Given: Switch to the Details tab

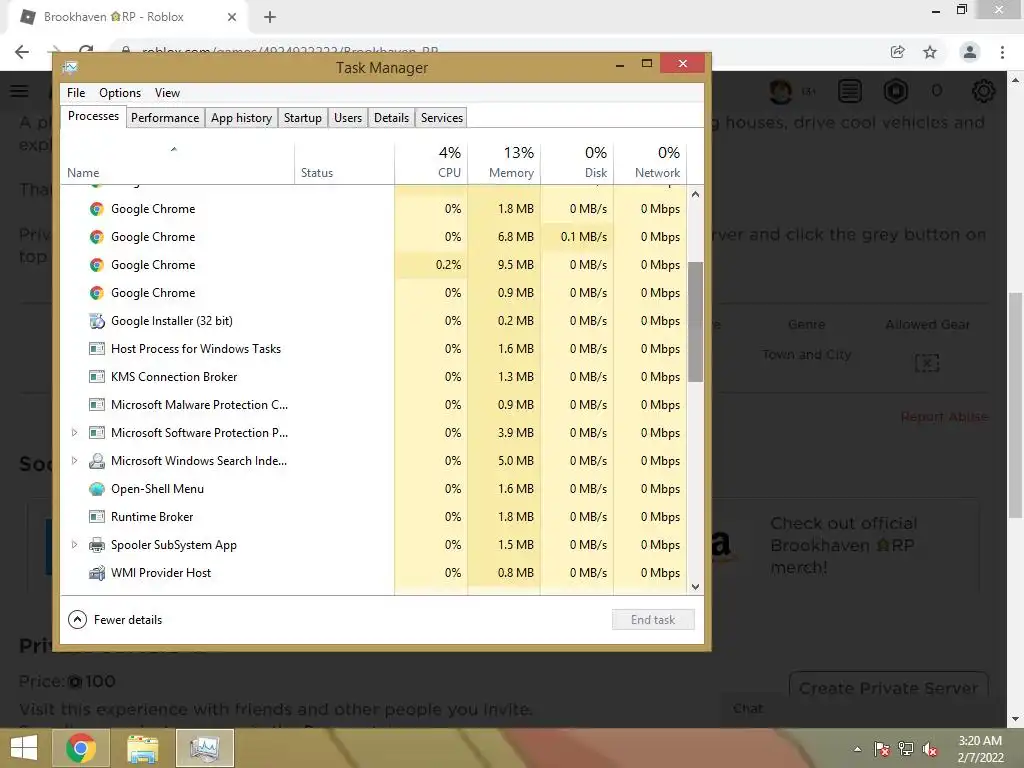Looking at the screenshot, I should [392, 118].
